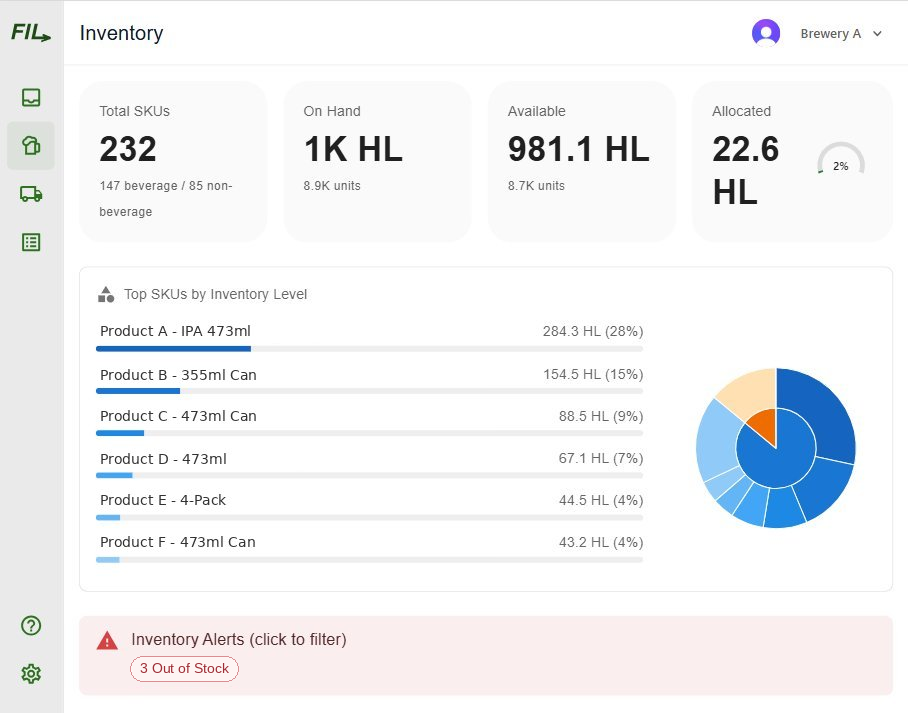Select Product D - 473ml row
The width and height of the screenshot is (908, 713).
click(x=369, y=466)
